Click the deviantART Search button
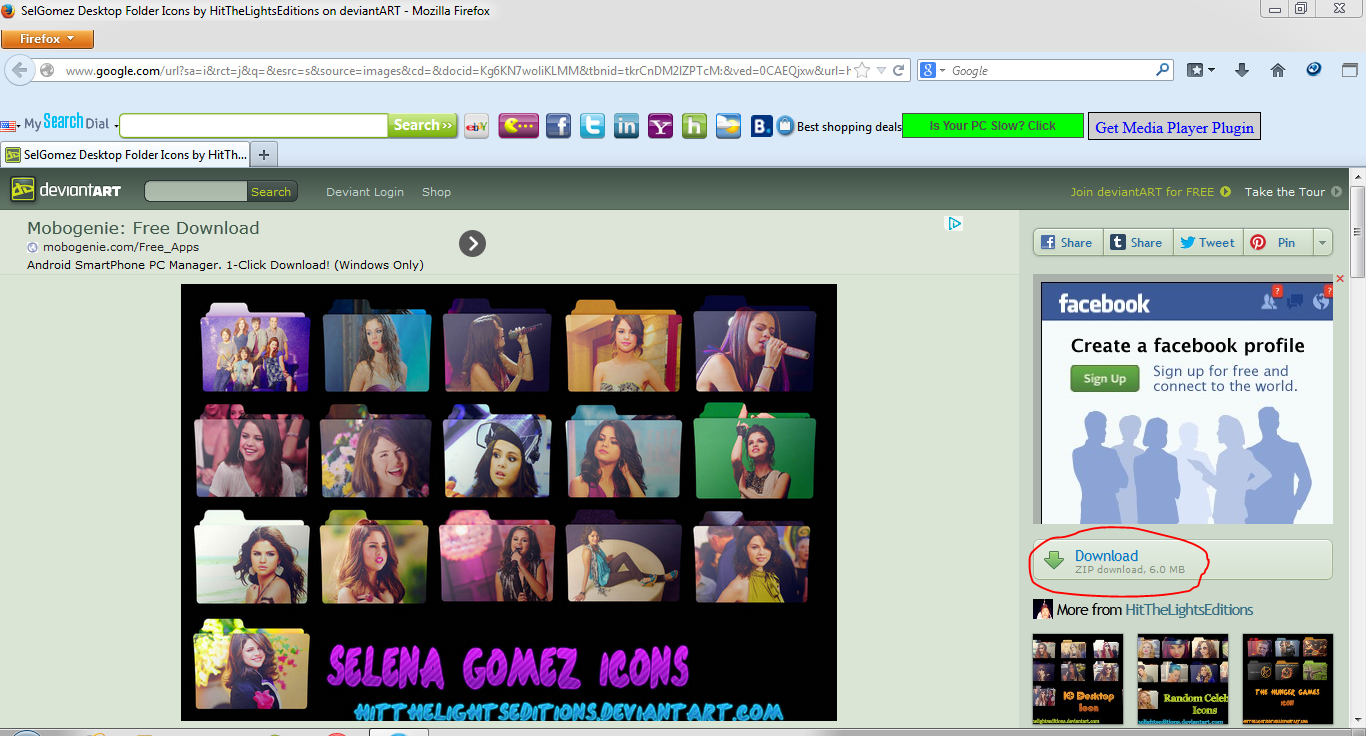 pos(271,191)
